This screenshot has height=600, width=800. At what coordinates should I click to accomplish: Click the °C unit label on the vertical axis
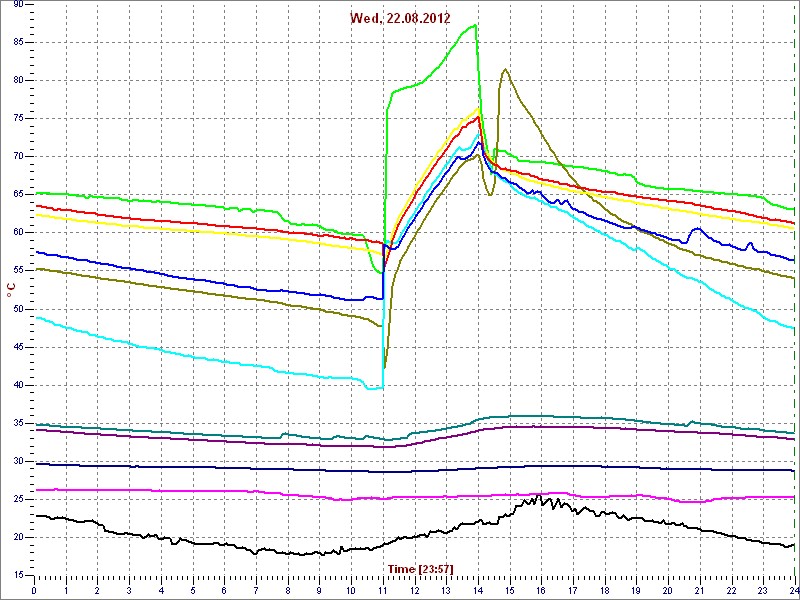tap(10, 292)
